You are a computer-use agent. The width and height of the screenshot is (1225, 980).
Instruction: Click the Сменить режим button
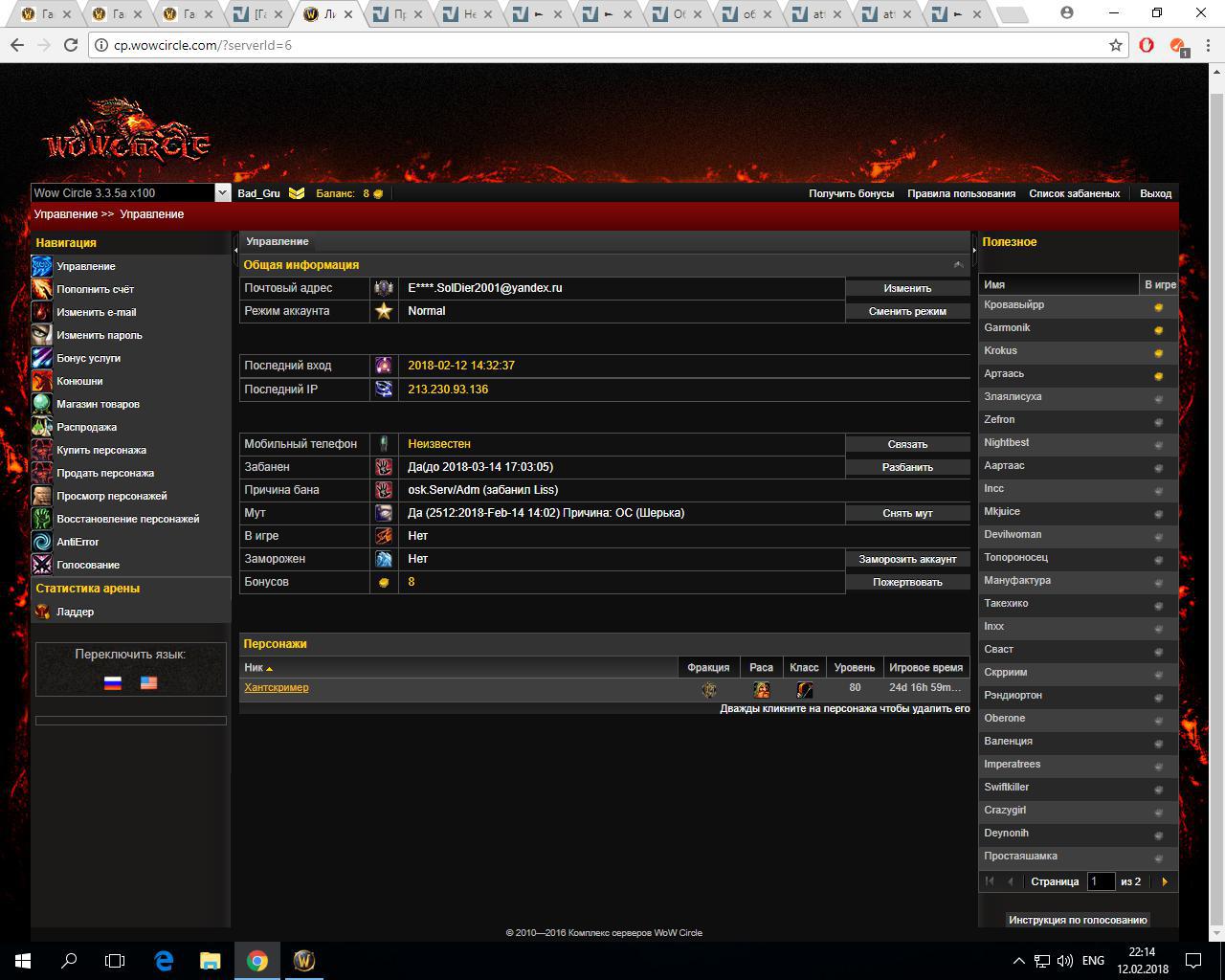[906, 311]
